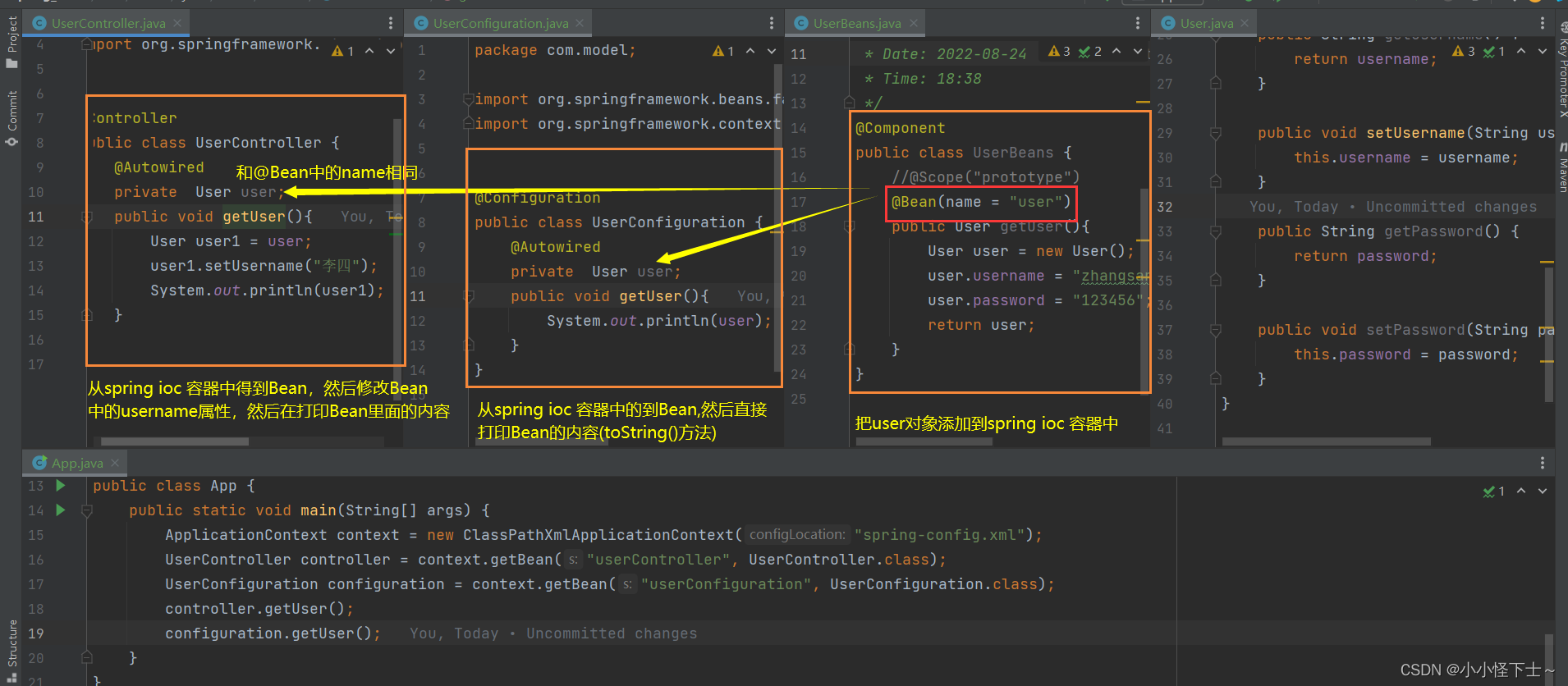Click @Bean(name = "user") annotation text

pyautogui.click(x=981, y=202)
